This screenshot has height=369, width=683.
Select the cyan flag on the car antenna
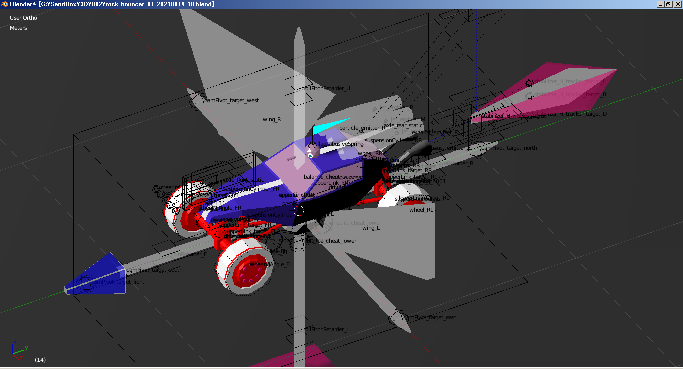tap(330, 125)
